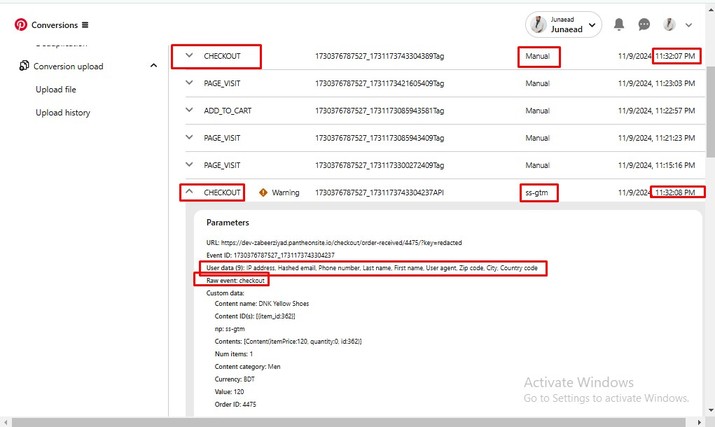Image resolution: width=715 pixels, height=427 pixels.
Task: Click the Pinterest logo icon
Action: [21, 25]
